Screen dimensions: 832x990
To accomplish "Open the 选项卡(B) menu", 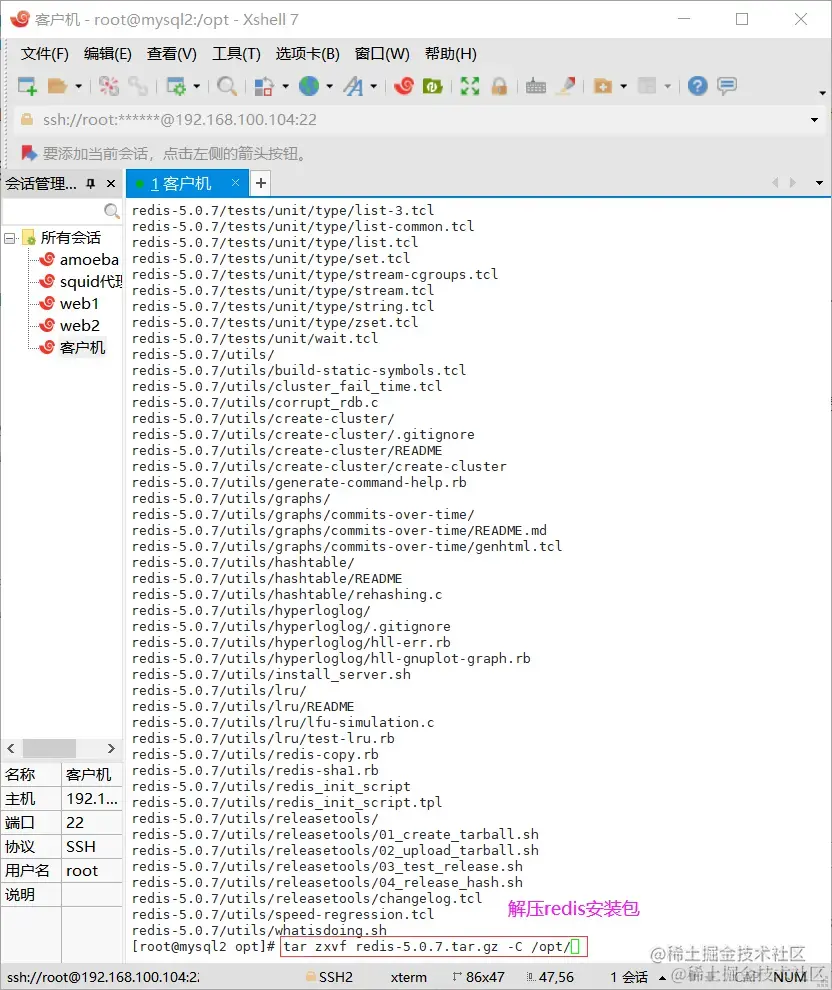I will click(x=307, y=54).
